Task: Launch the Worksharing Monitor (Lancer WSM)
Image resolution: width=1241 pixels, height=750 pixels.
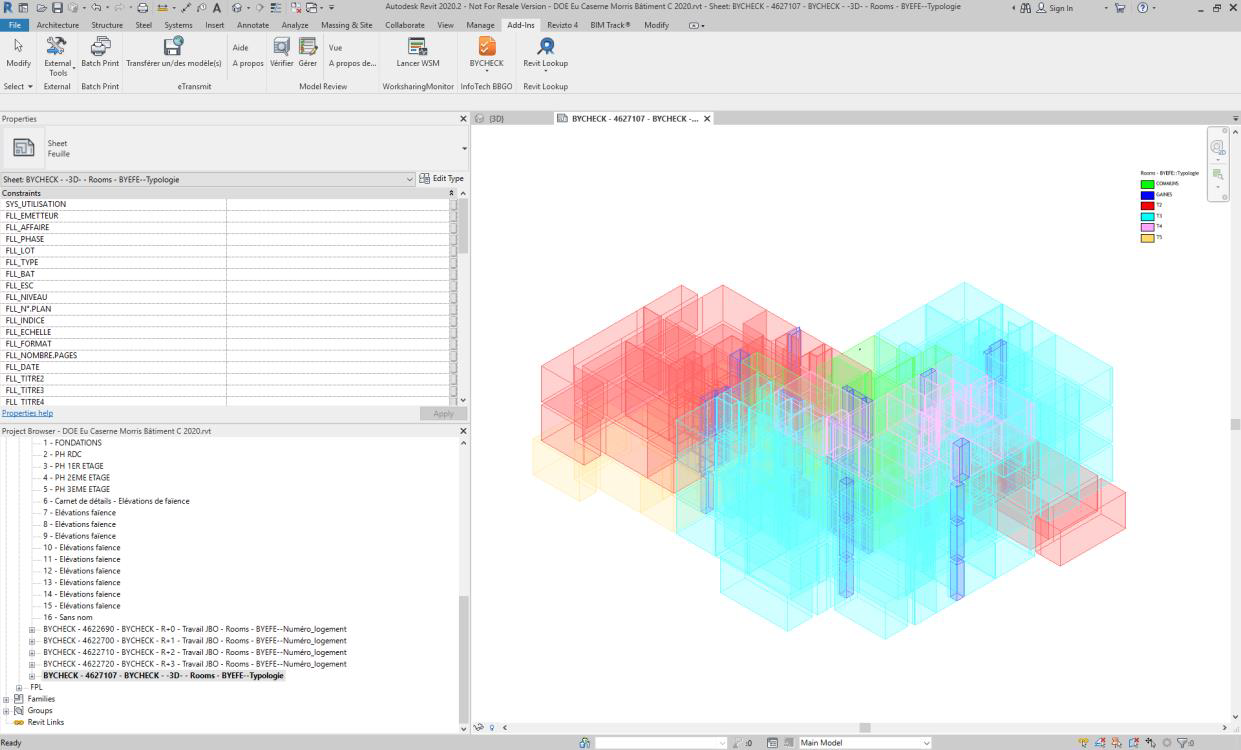Action: [417, 48]
